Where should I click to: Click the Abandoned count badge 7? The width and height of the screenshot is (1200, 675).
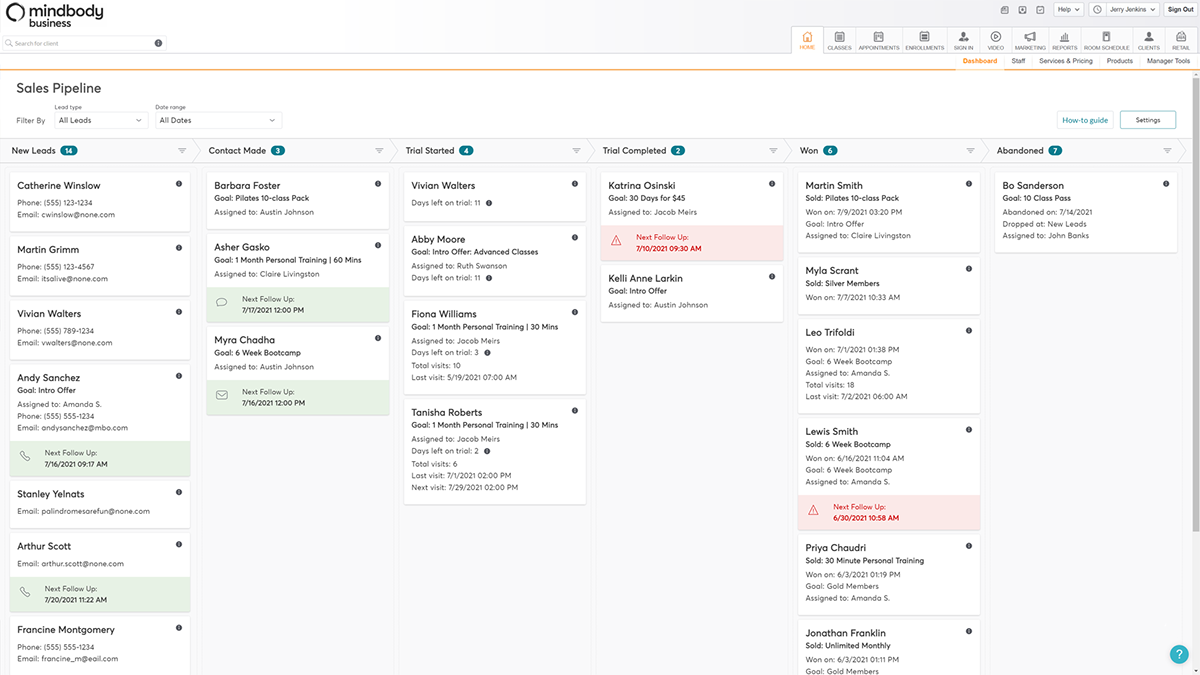[1055, 151]
